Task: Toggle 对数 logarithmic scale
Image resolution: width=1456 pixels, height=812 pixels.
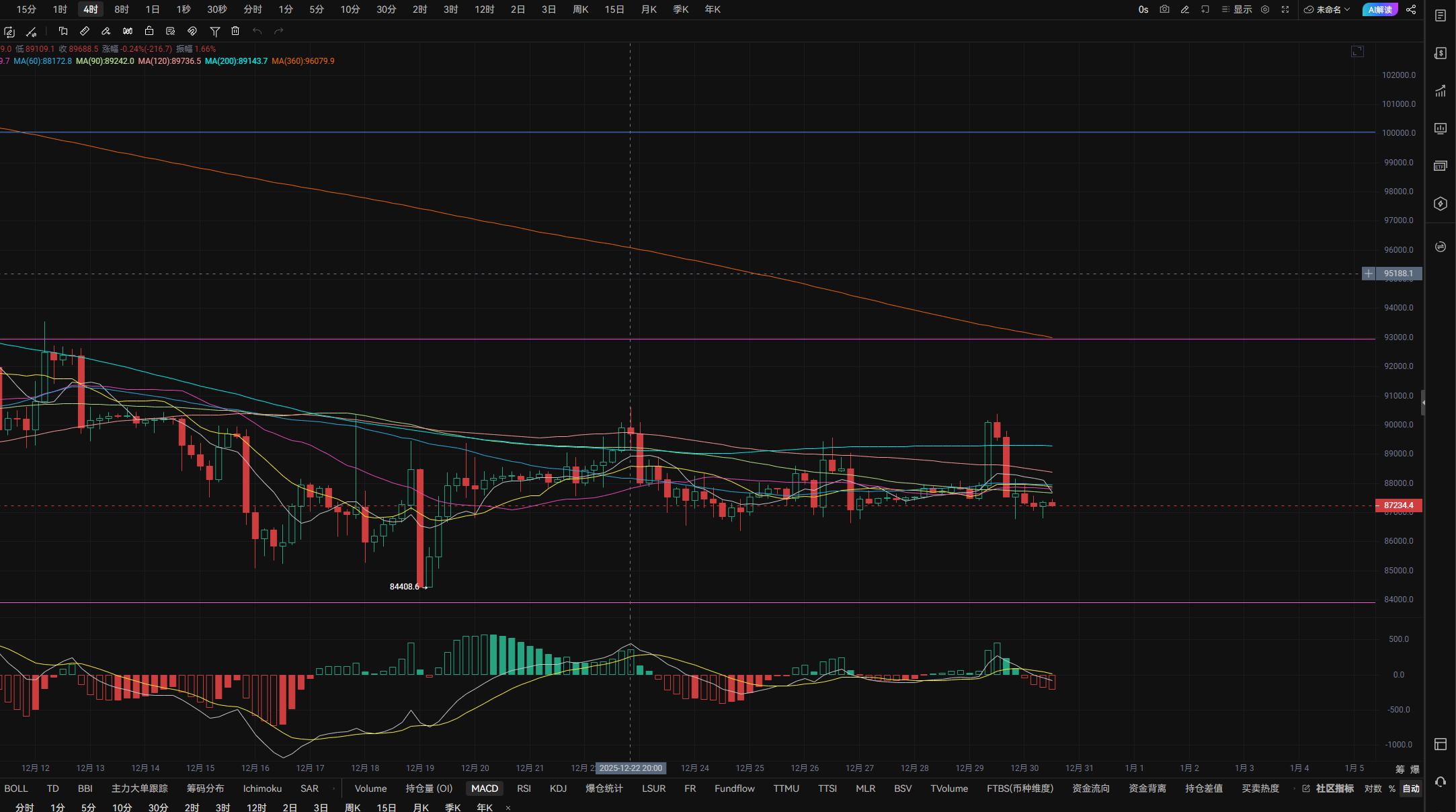Action: tap(1373, 788)
